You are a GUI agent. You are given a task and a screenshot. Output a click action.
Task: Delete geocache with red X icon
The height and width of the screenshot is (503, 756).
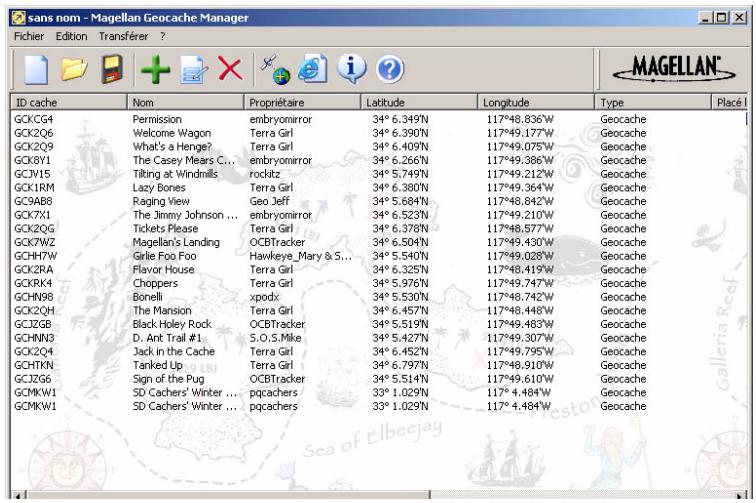coord(230,68)
